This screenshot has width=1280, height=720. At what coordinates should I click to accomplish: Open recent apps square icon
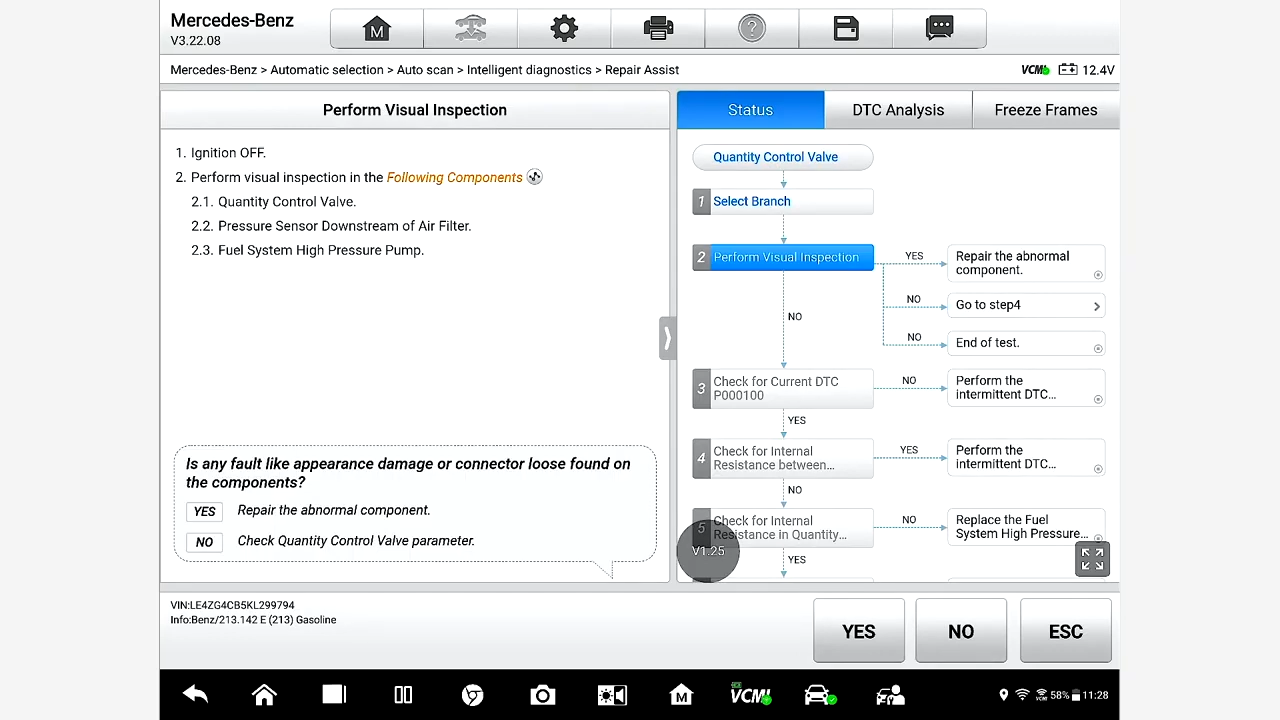334,695
